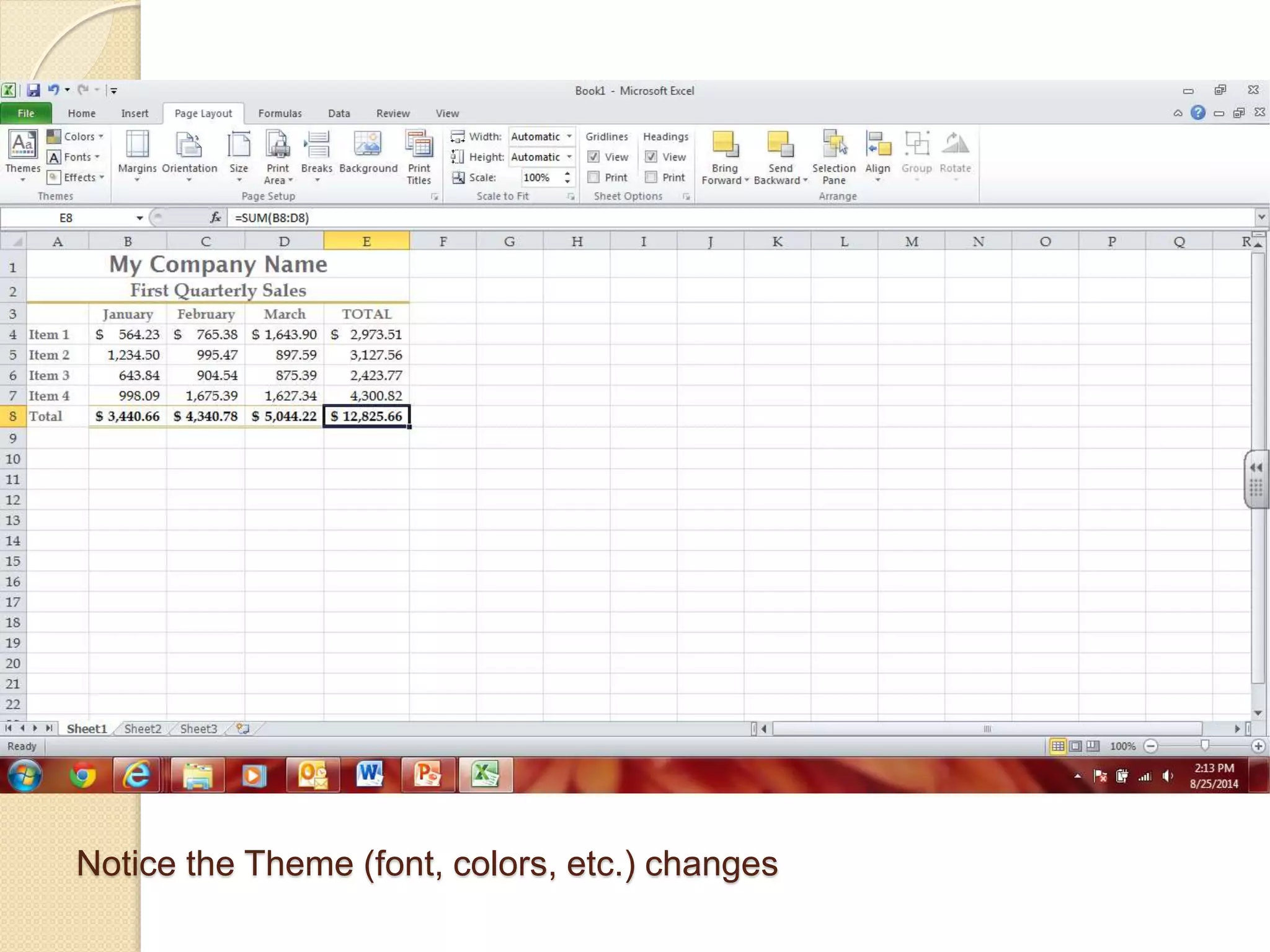Zoom out with the minus button
Screen dimensions: 1270x952
click(1150, 746)
